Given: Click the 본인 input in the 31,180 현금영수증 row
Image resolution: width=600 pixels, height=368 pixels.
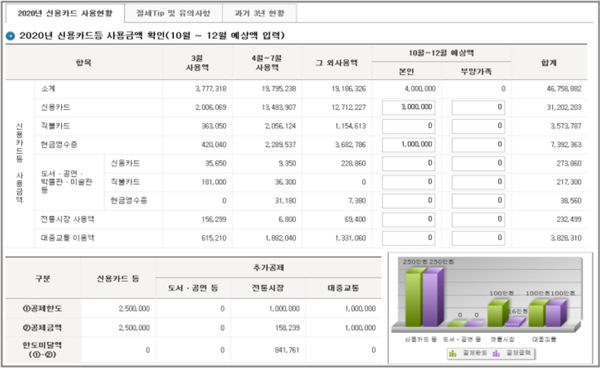Looking at the screenshot, I should point(408,201).
